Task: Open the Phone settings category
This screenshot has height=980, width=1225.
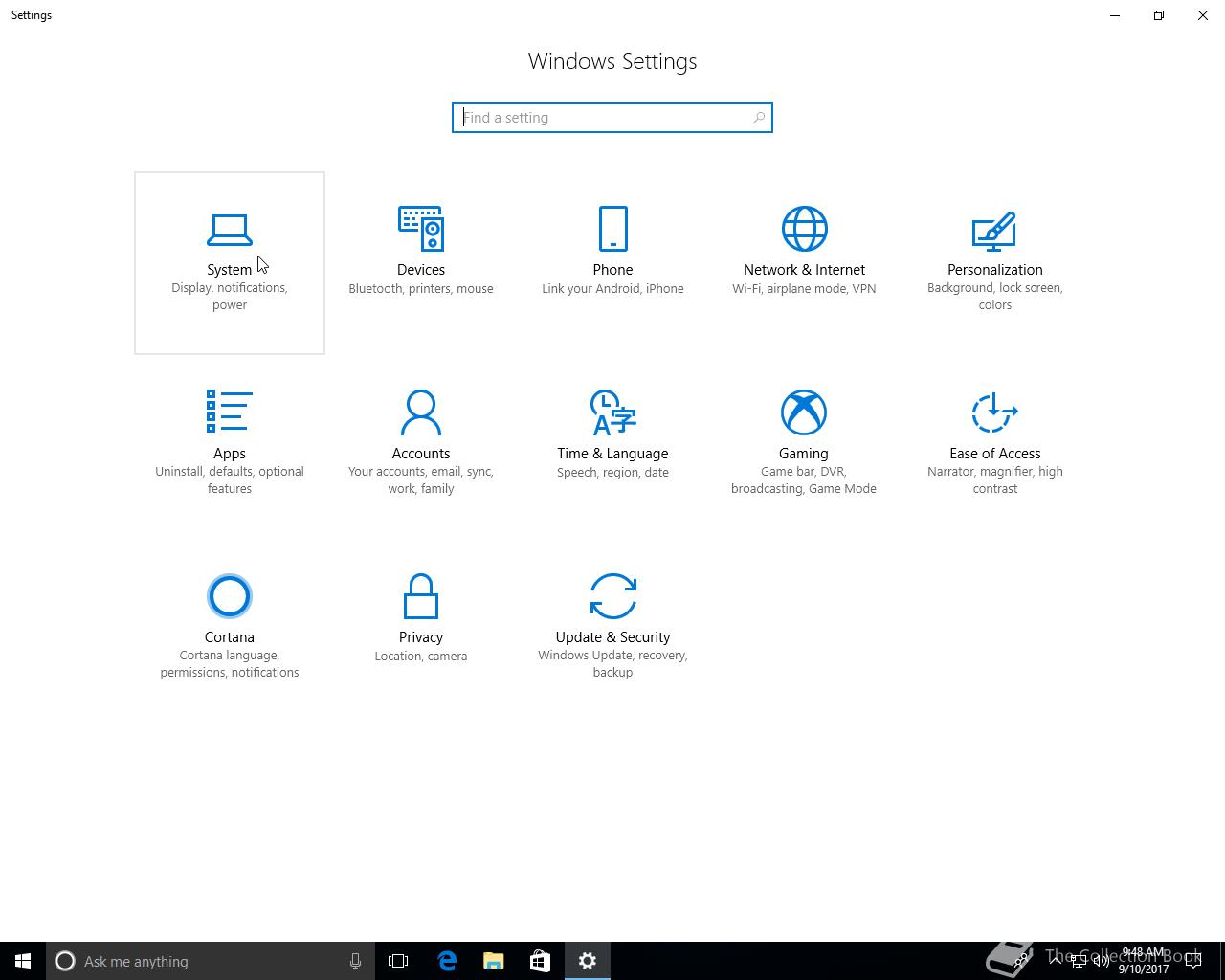Action: point(612,263)
